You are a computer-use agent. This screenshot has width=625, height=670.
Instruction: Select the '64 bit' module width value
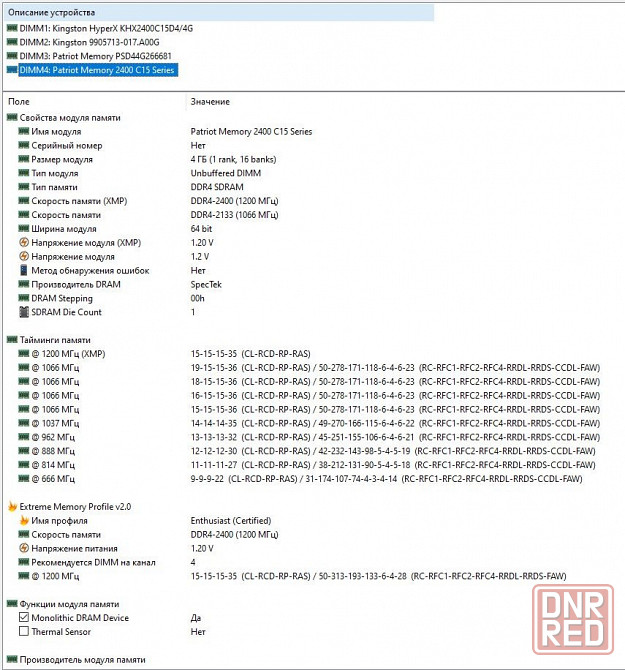point(201,229)
